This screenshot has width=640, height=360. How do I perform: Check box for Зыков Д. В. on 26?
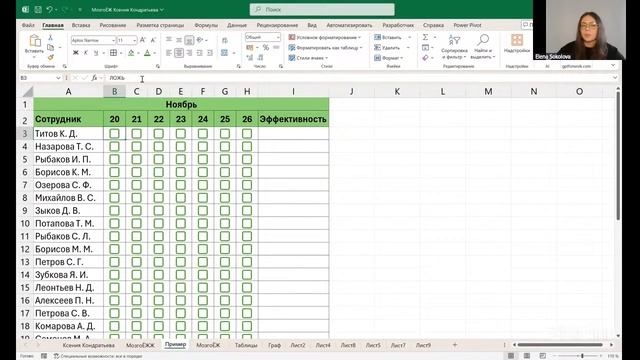click(247, 211)
